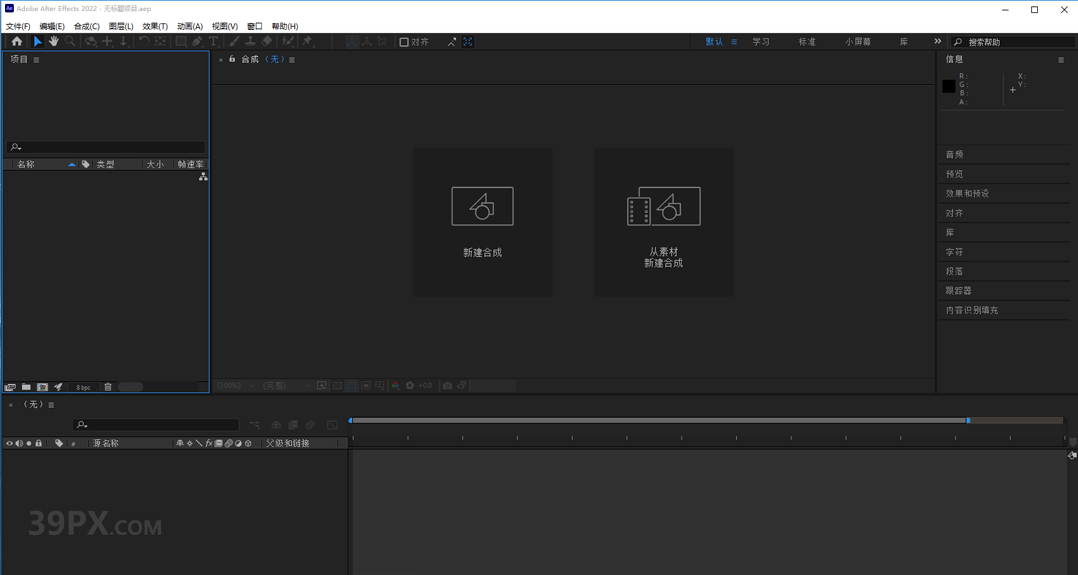Open the 项目 panel menu
The image size is (1078, 575).
[36, 60]
